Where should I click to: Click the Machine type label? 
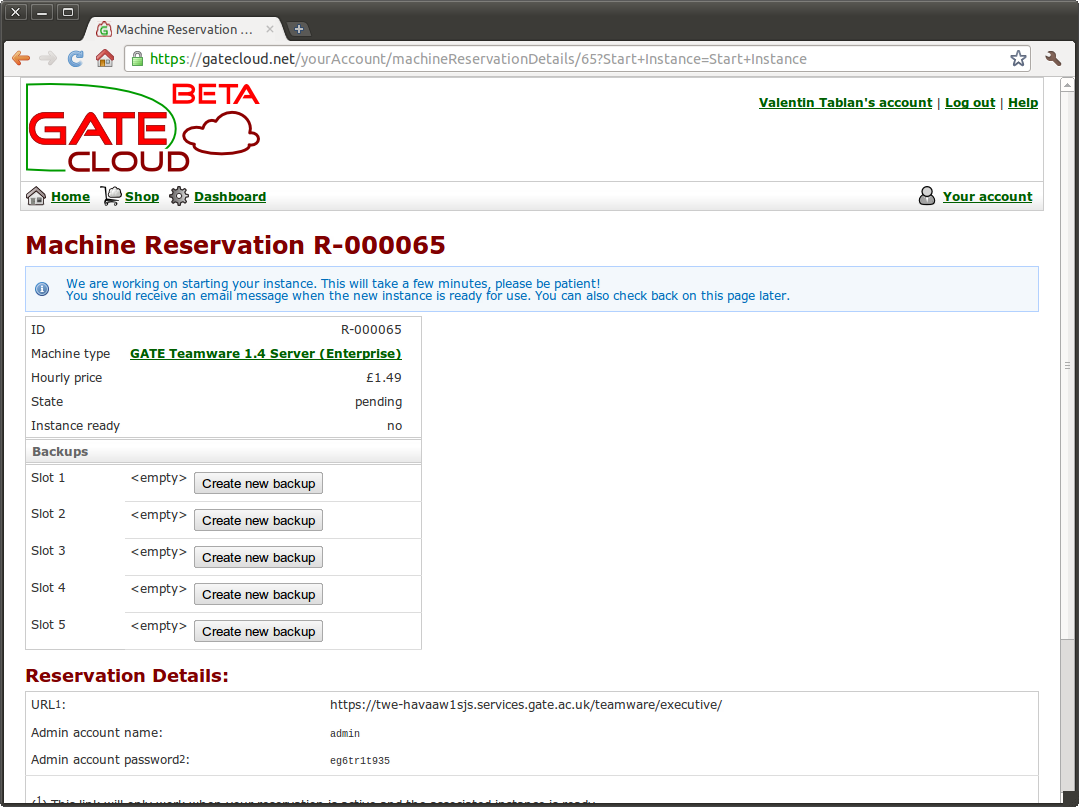point(70,354)
